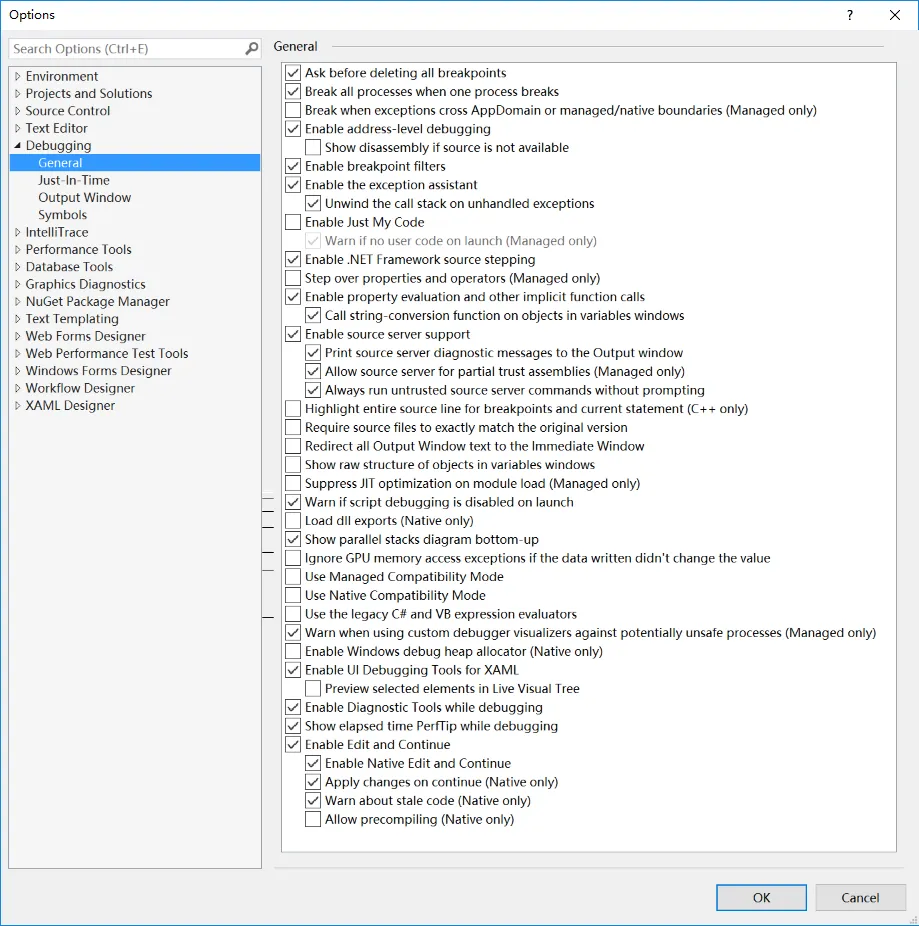
Task: Check Use Managed Compatibility Mode
Action: tap(293, 576)
